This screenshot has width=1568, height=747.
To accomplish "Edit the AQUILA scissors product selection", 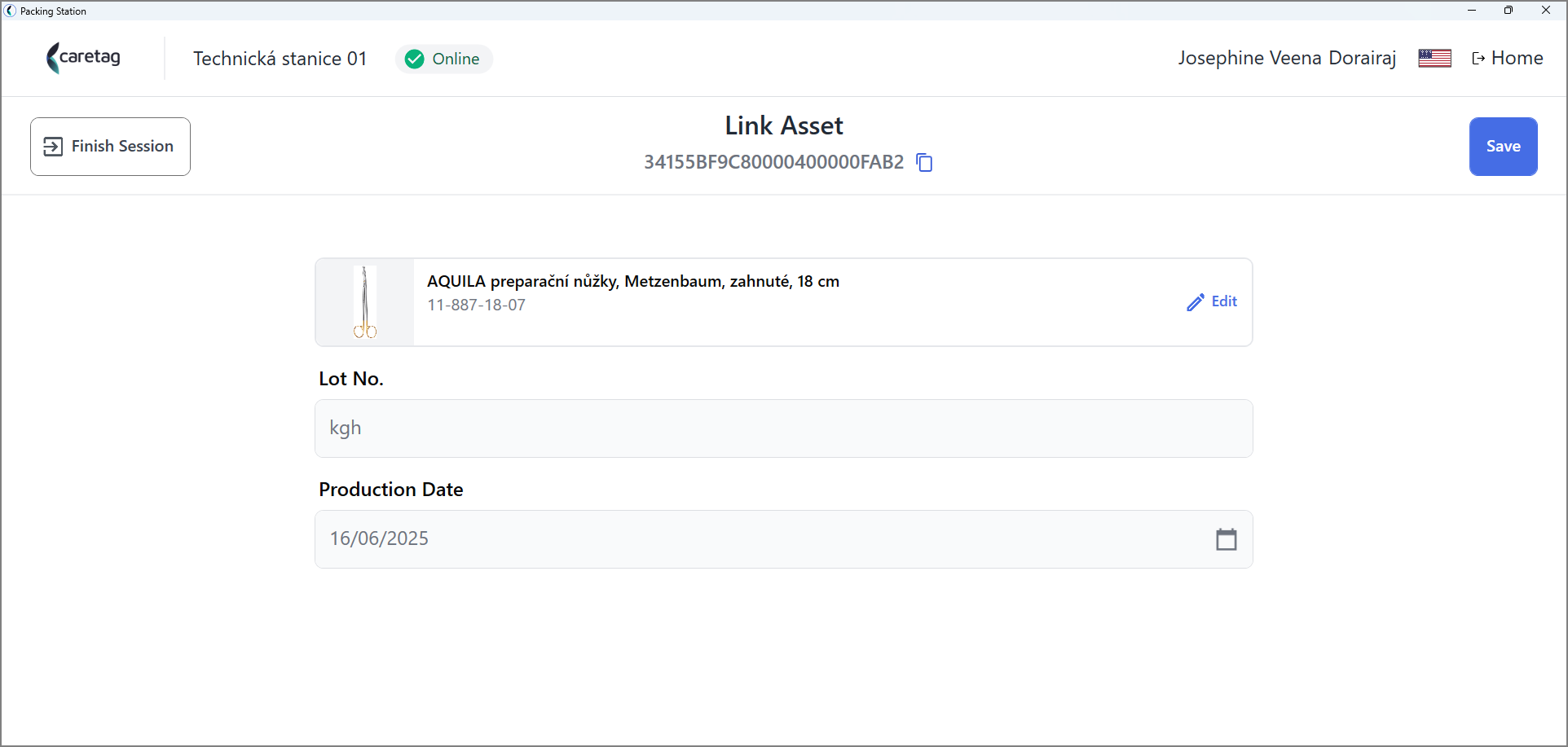I will 1212,302.
